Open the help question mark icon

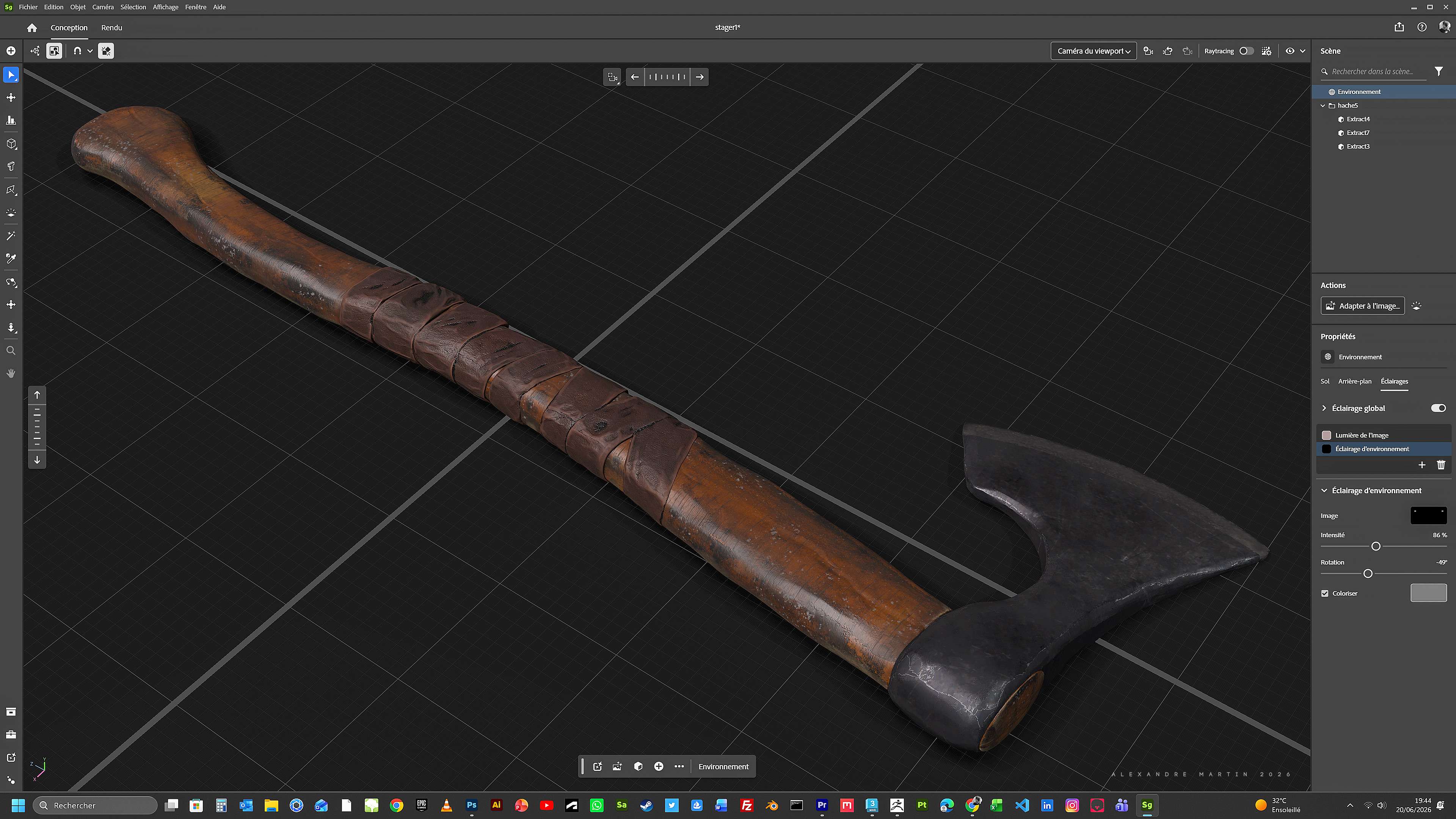click(x=1421, y=27)
